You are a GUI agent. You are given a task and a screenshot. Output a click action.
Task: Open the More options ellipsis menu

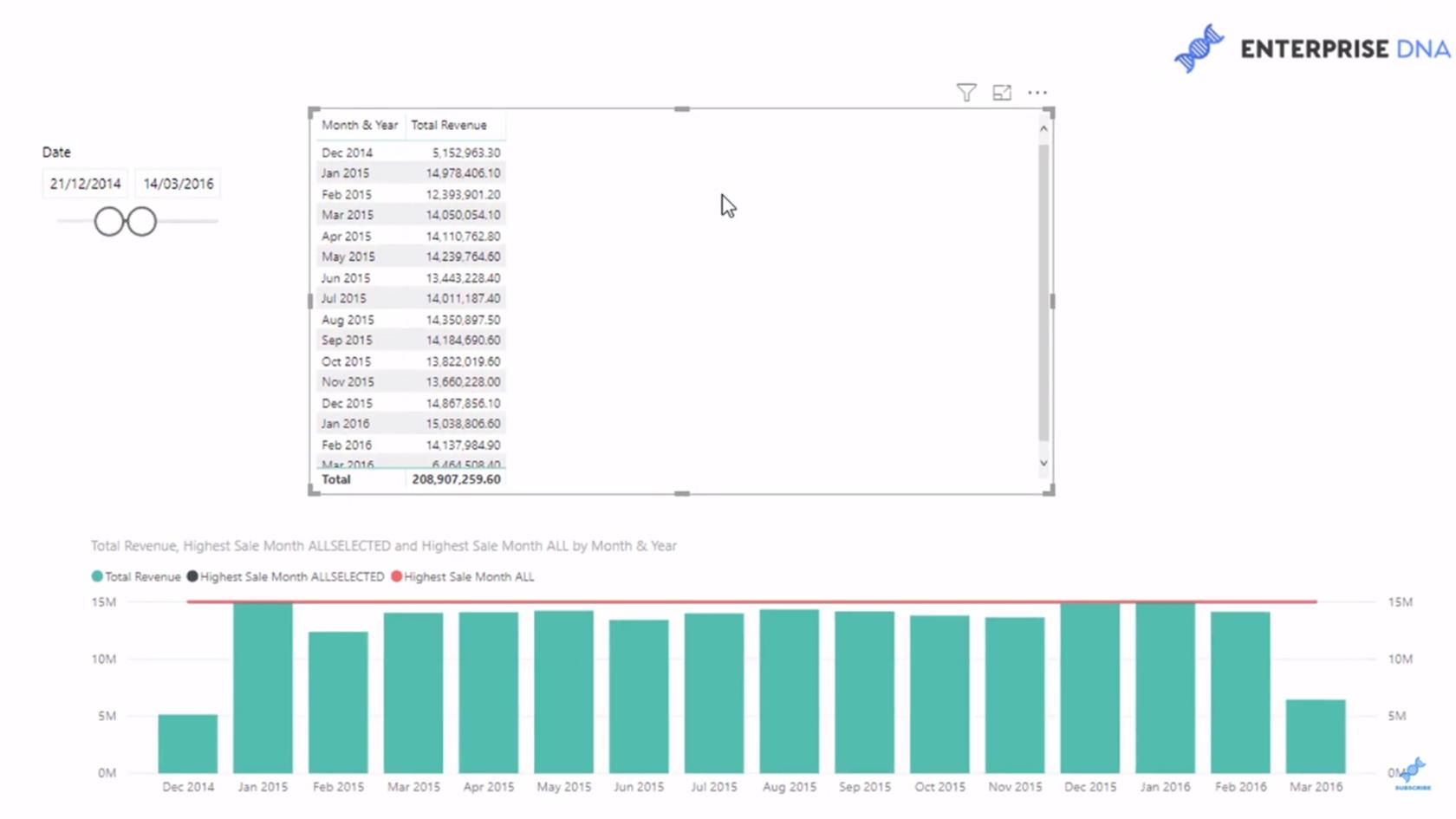pyautogui.click(x=1037, y=92)
